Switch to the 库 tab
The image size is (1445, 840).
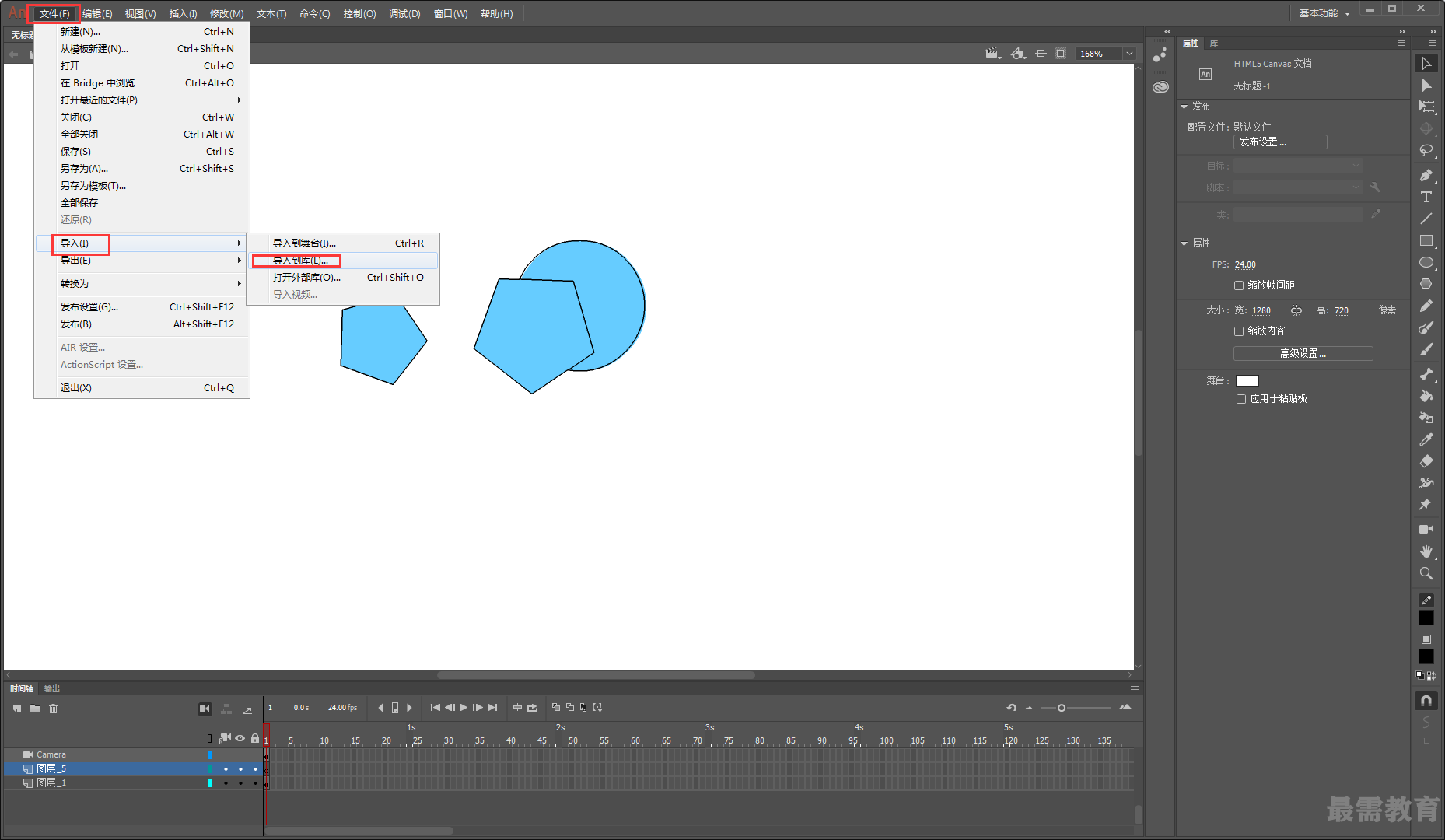click(1214, 44)
